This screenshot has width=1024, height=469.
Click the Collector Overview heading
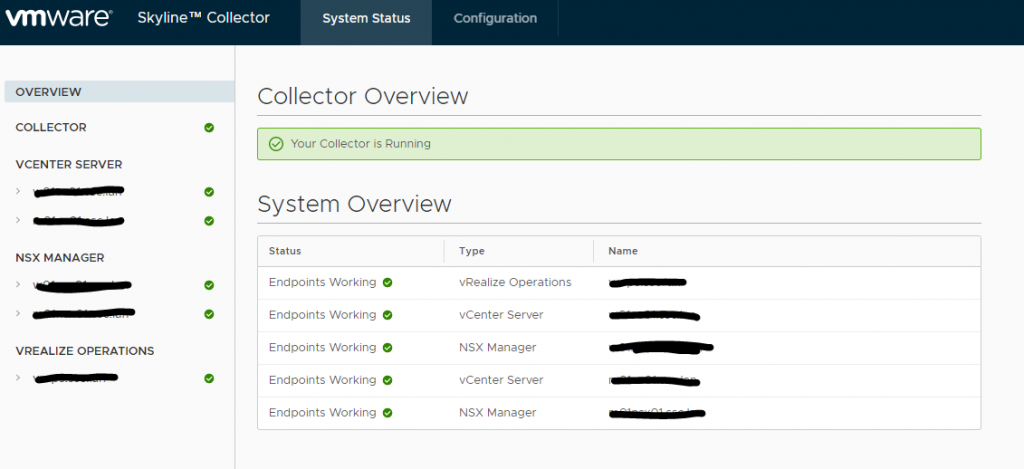[x=363, y=96]
